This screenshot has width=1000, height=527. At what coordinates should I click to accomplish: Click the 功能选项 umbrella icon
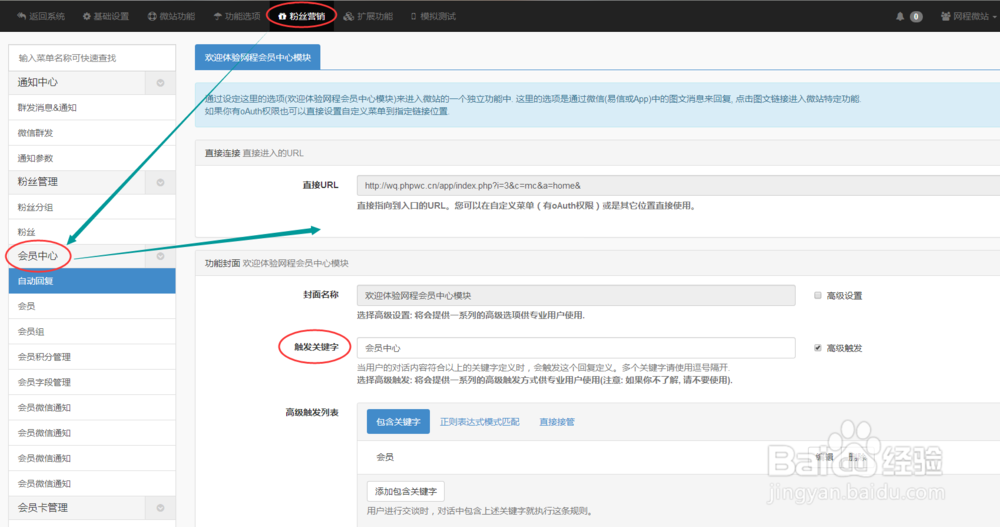[217, 16]
